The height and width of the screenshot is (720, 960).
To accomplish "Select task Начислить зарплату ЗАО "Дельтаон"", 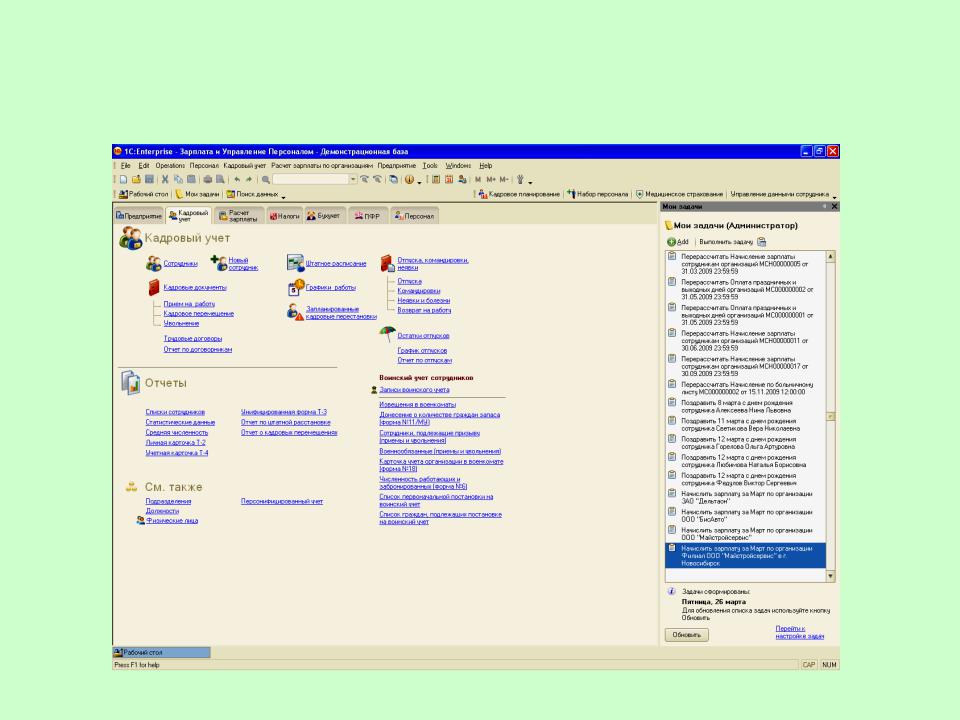I will click(x=746, y=497).
